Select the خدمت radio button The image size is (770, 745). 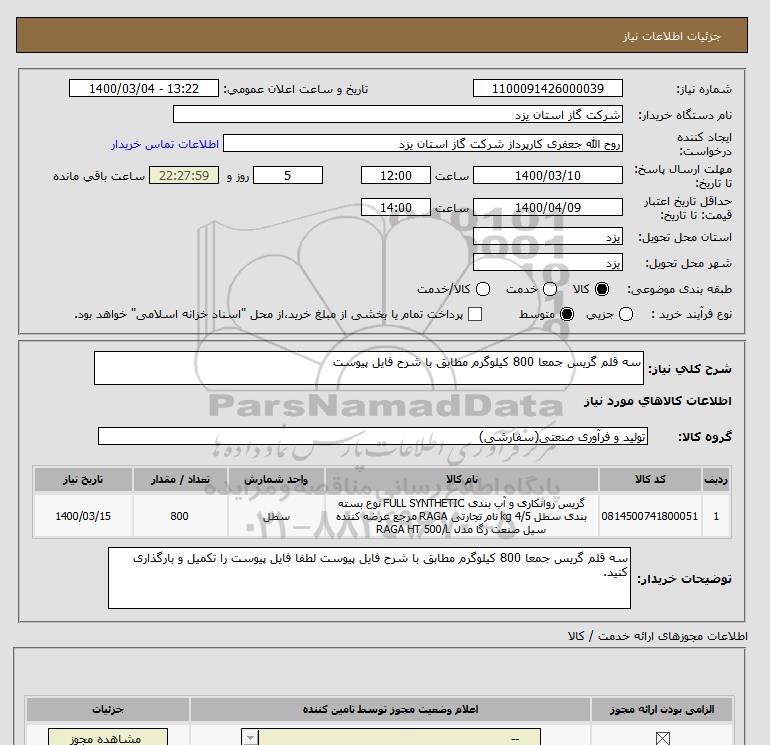tap(550, 289)
